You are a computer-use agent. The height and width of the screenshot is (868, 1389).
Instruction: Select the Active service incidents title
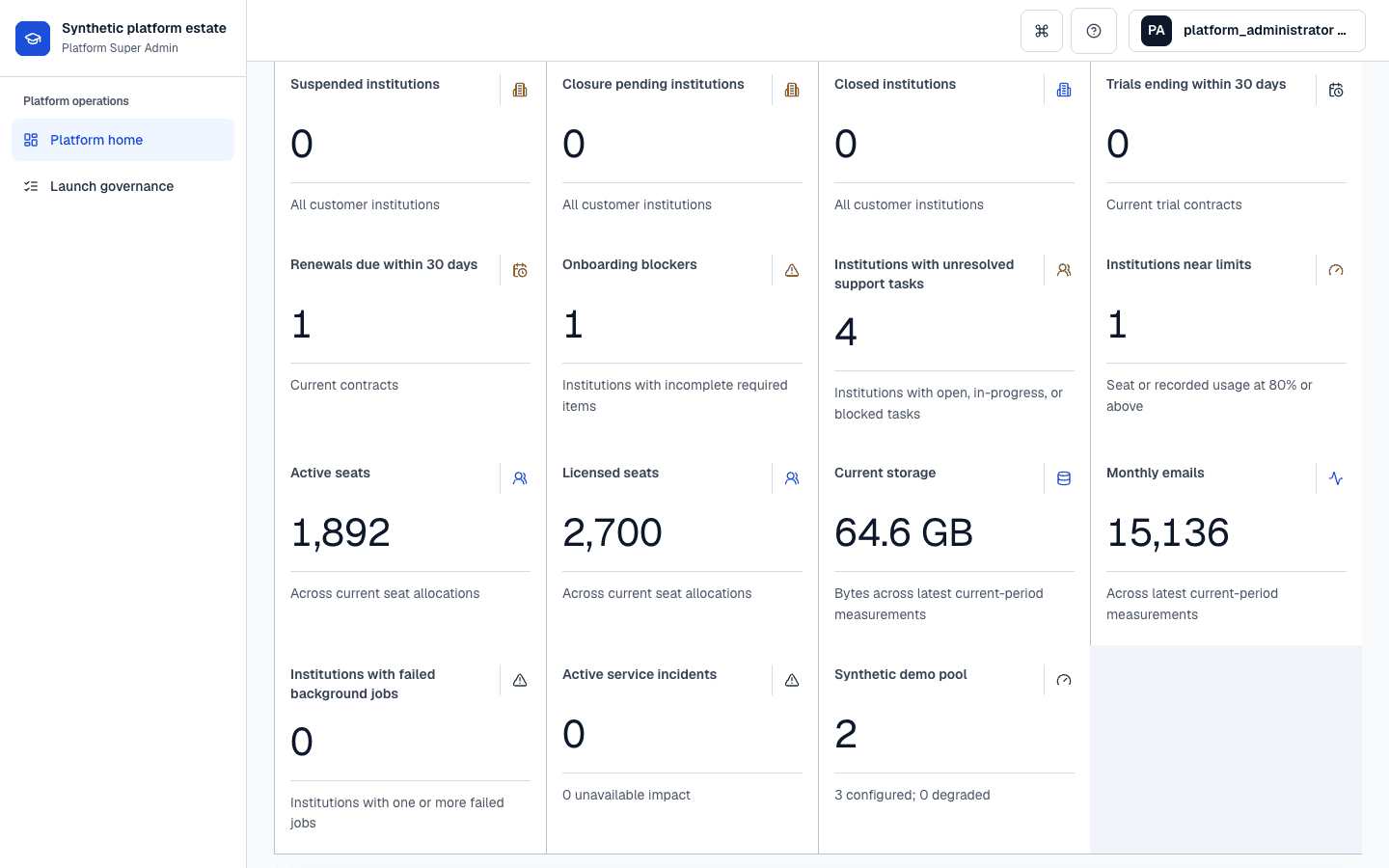click(640, 674)
